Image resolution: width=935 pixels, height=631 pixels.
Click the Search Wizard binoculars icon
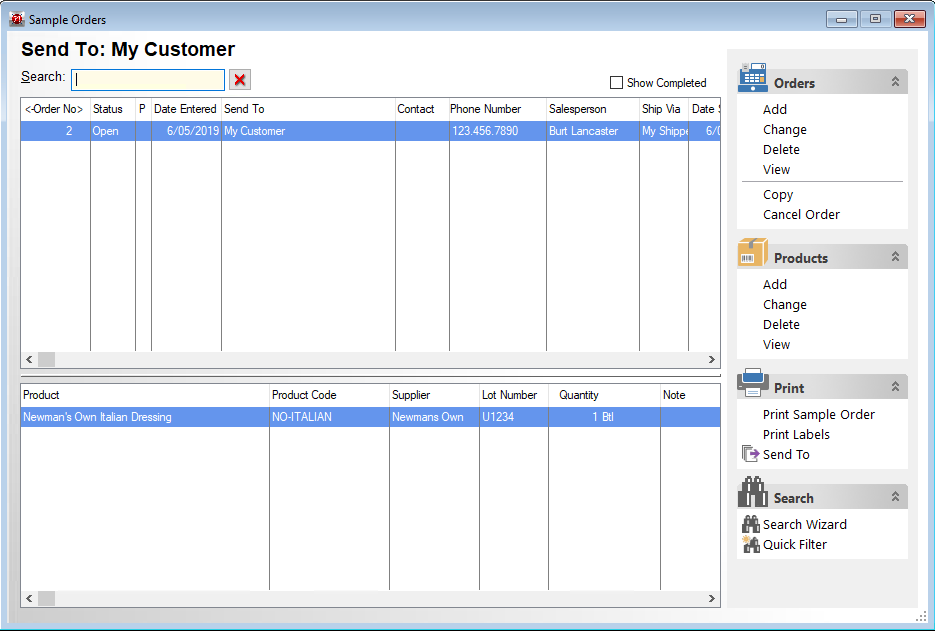pyautogui.click(x=751, y=524)
